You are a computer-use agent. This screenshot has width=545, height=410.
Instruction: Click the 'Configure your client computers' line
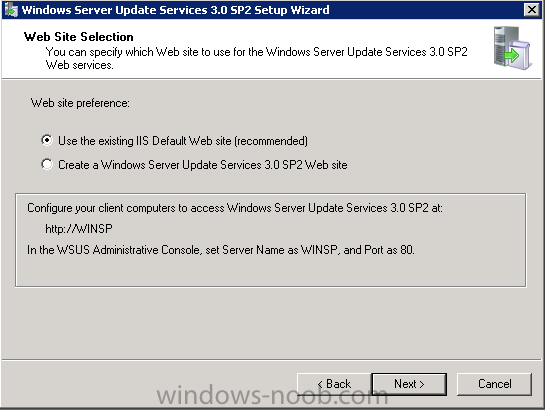(x=235, y=208)
